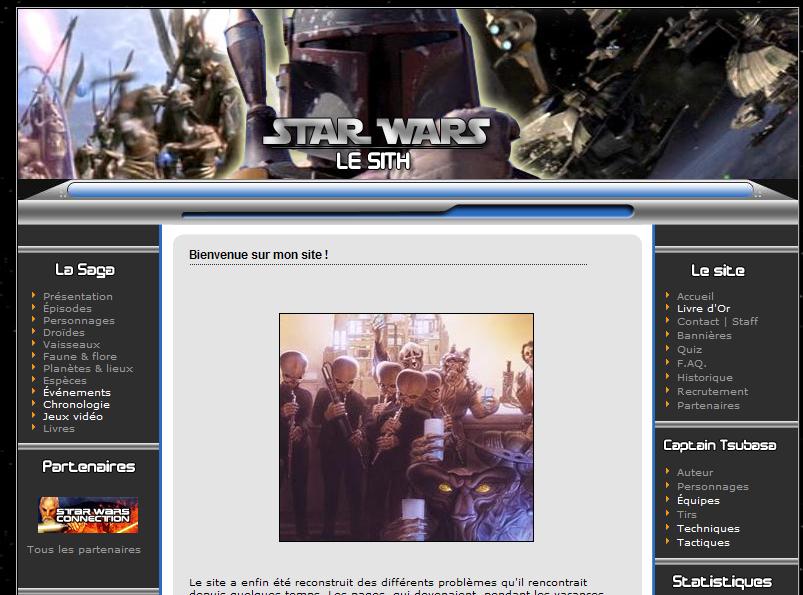Open Auteur under Captain Tsubasa
This screenshot has height=595, width=803.
pyautogui.click(x=695, y=473)
